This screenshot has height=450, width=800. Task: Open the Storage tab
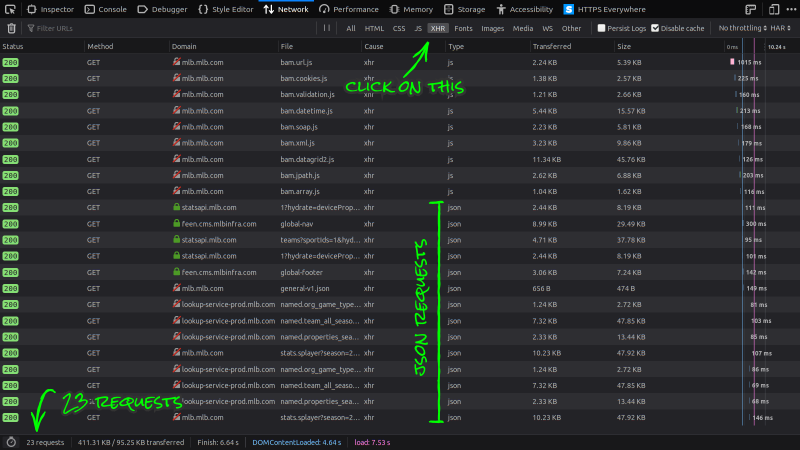coord(464,9)
